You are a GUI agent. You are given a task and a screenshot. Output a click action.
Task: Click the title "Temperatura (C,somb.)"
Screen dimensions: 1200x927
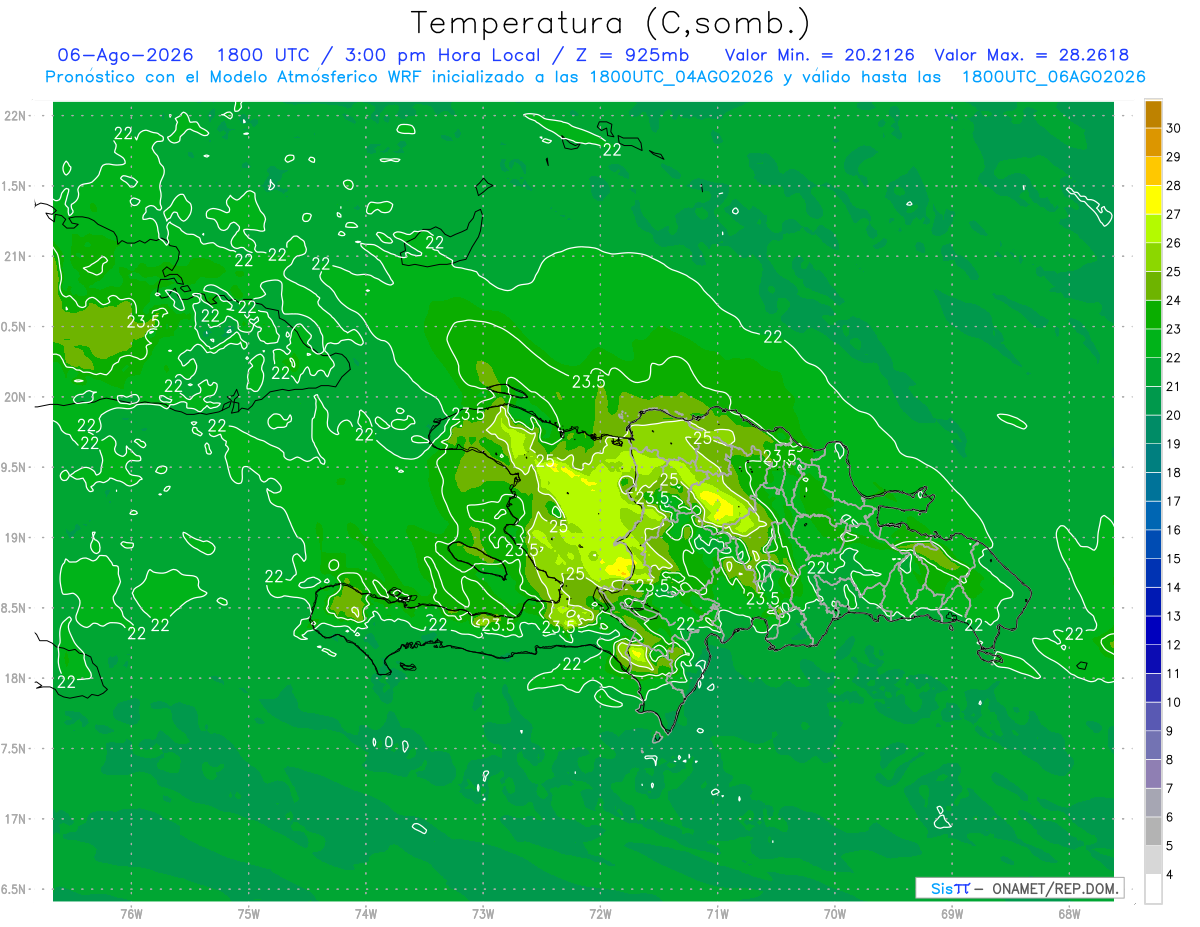[x=611, y=23]
